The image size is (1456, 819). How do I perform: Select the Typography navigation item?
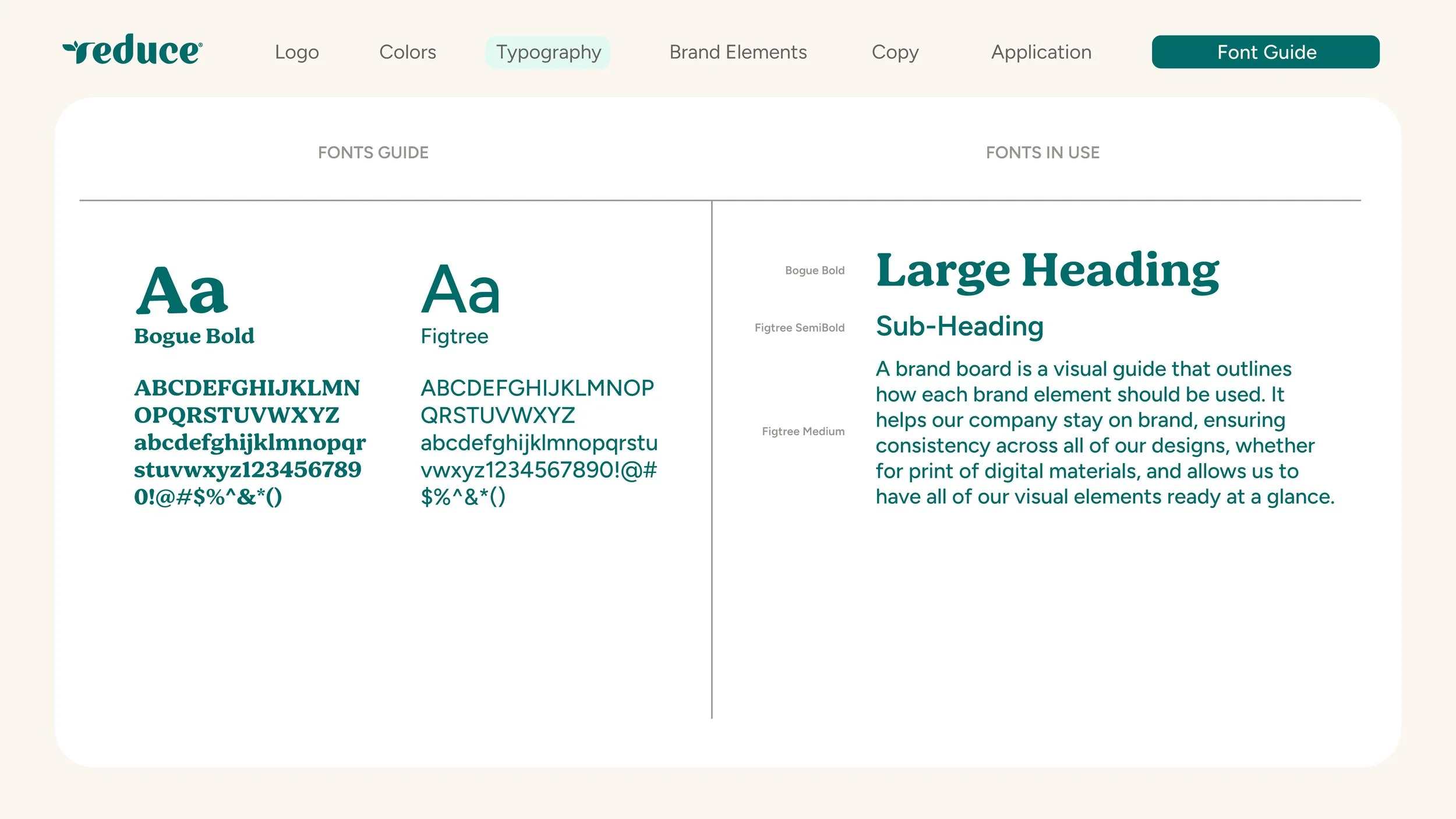548,52
